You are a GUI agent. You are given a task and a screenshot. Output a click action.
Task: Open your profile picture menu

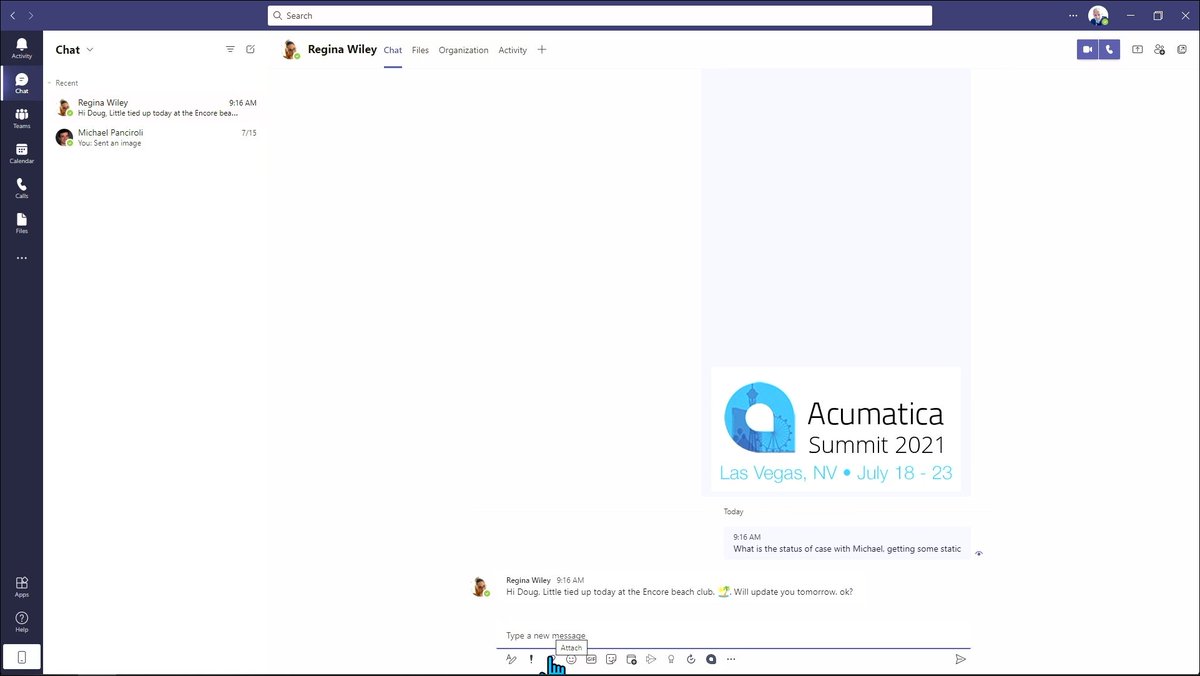(1098, 16)
